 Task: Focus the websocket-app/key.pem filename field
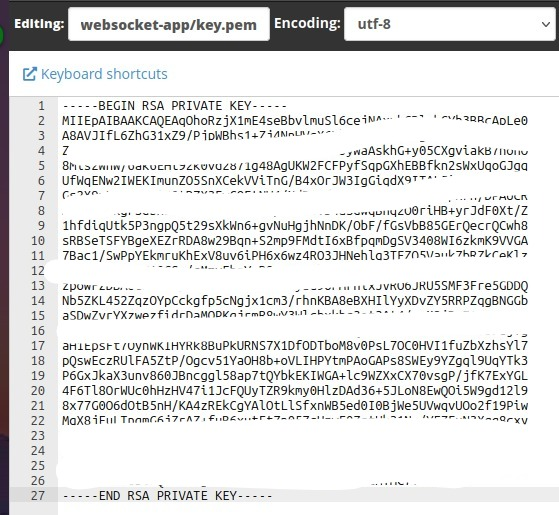click(x=169, y=24)
